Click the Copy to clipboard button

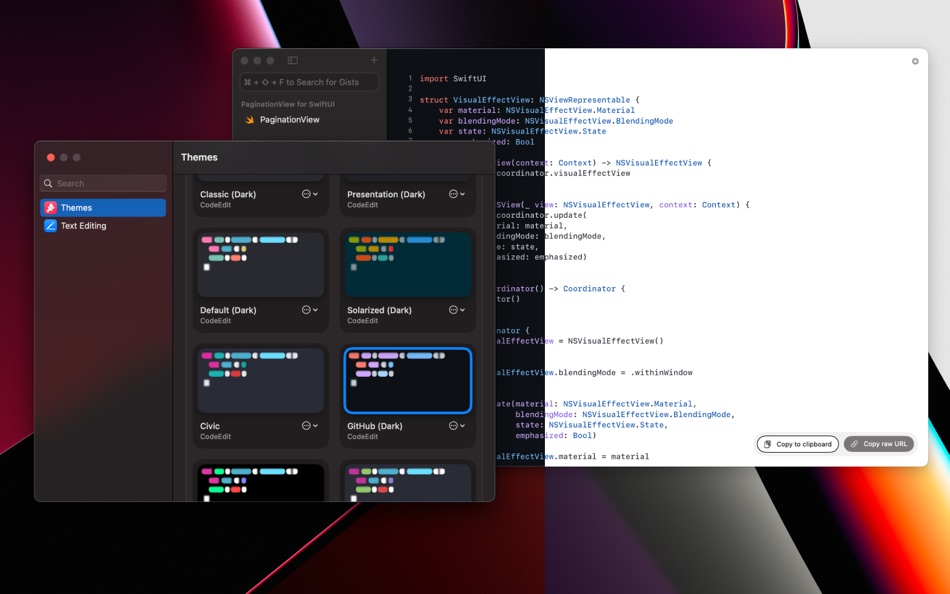coord(797,444)
